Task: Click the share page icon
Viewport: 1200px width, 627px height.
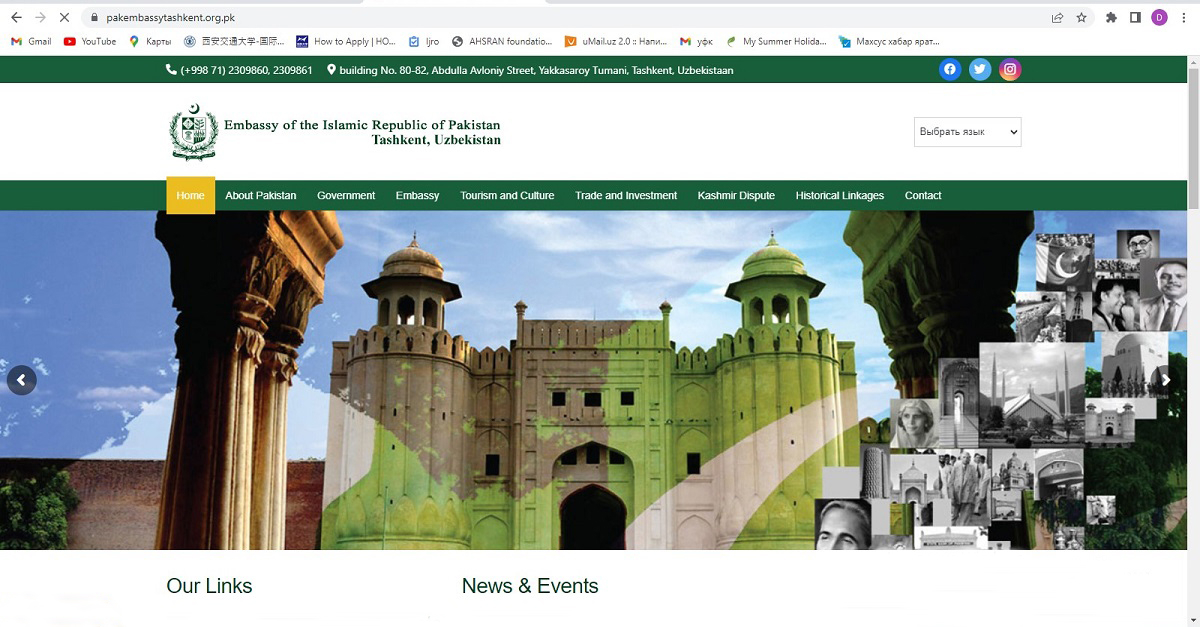Action: pos(1057,17)
